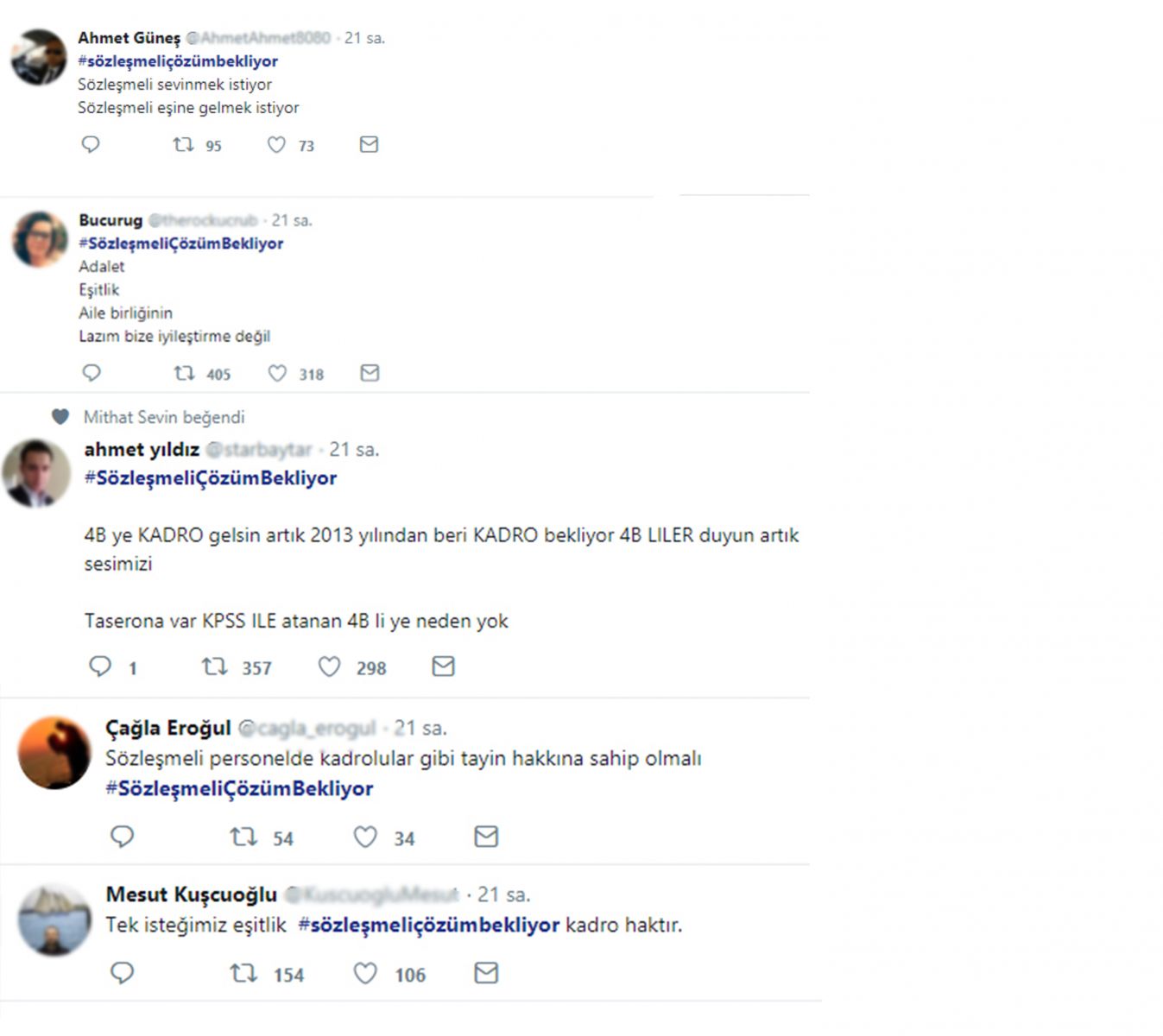Reply to Ahmet Güneş's tweet

91,144
